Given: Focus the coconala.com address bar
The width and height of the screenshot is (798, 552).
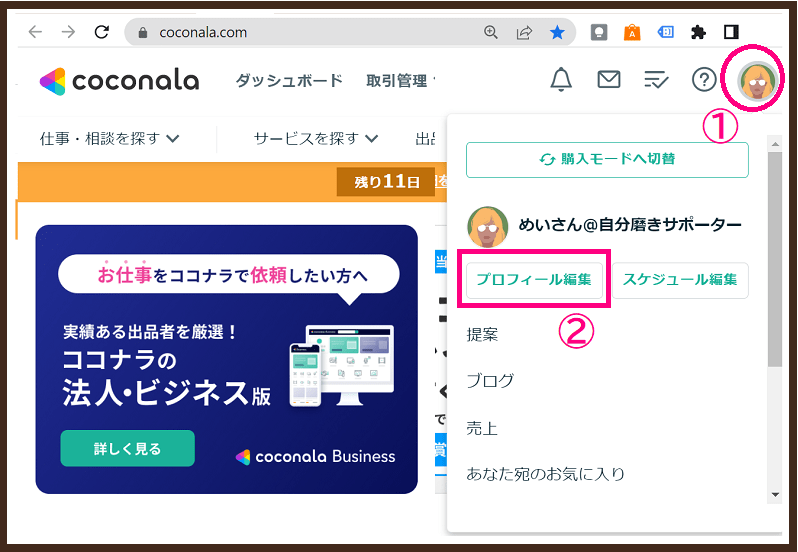Looking at the screenshot, I should 351,32.
